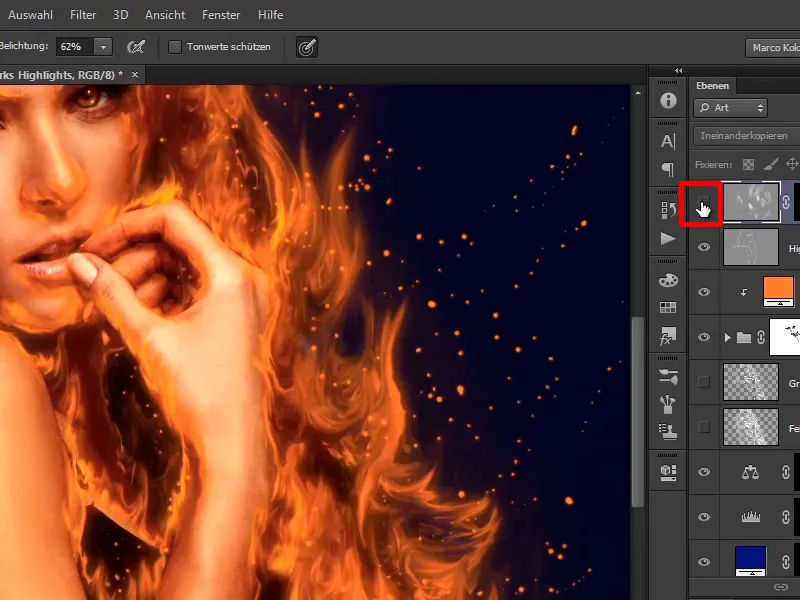800x600 pixels.
Task: Click the Color Balance scales adjustment icon
Action: click(x=750, y=472)
